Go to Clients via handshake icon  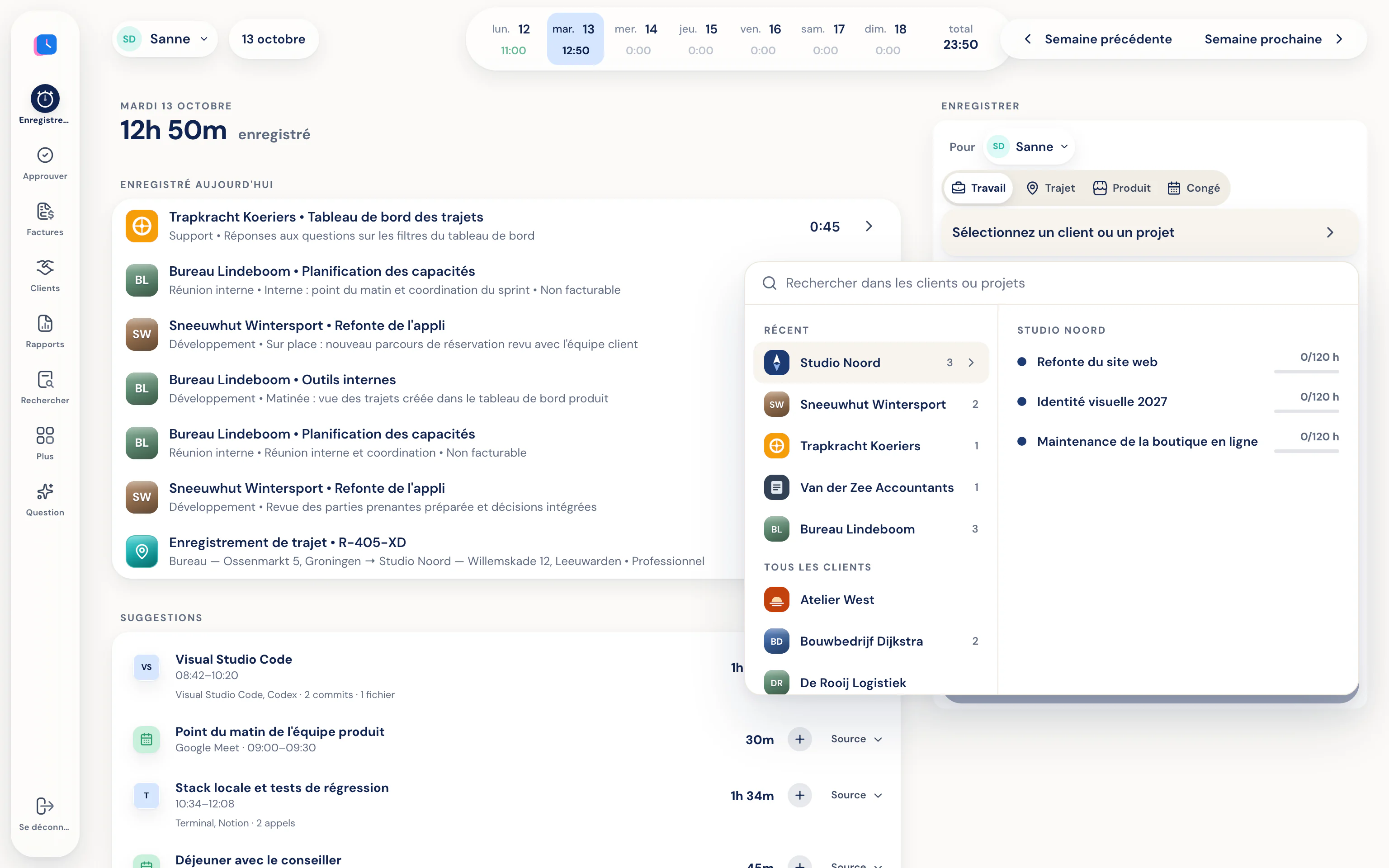pyautogui.click(x=45, y=268)
